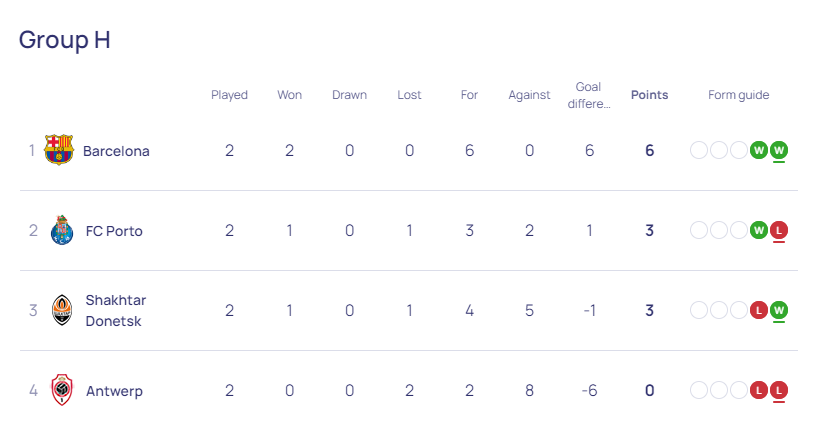
Task: Click the FC Porto club crest
Action: pos(62,230)
